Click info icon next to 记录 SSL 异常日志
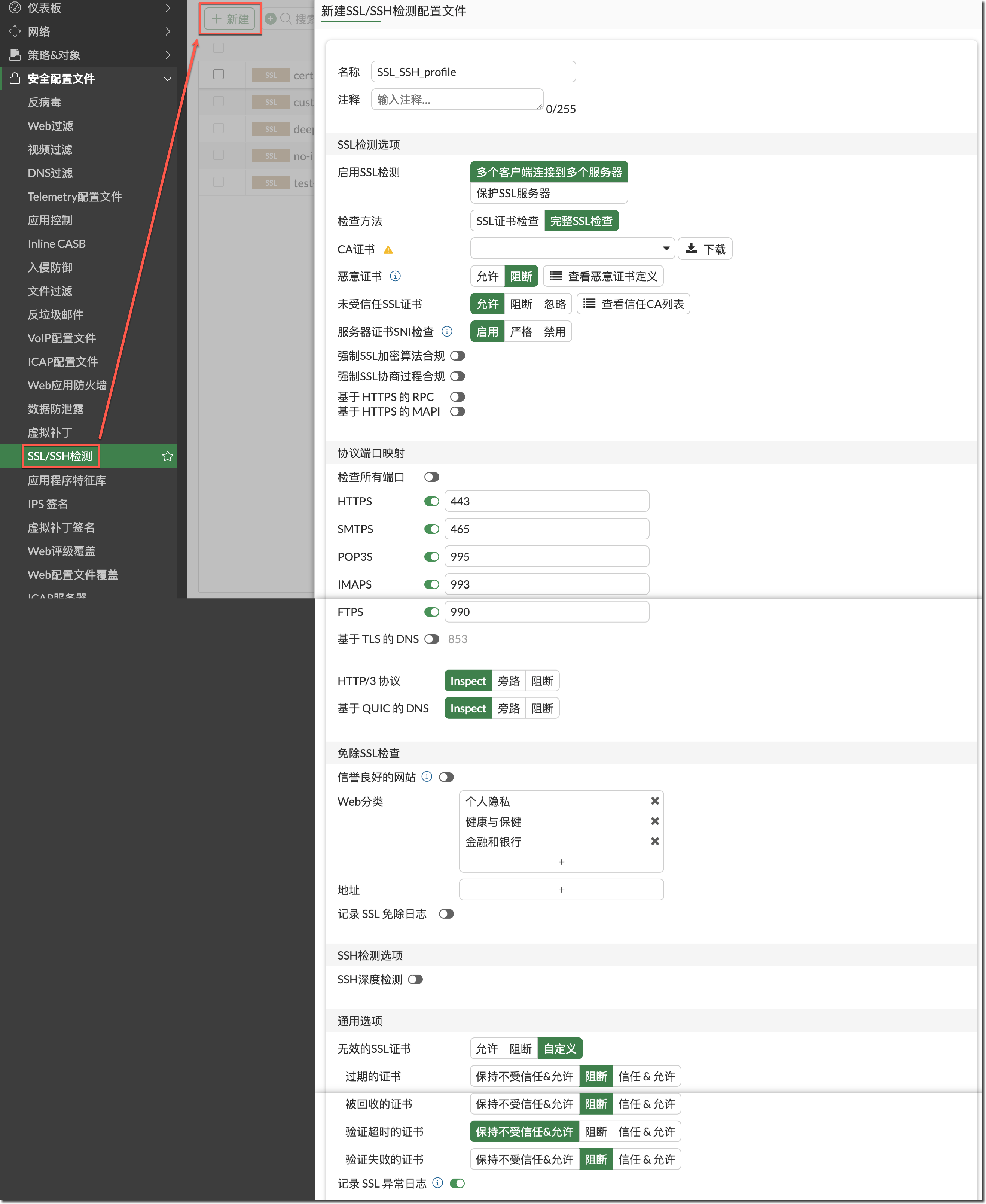Image resolution: width=986 pixels, height=1204 pixels. pyautogui.click(x=437, y=1182)
